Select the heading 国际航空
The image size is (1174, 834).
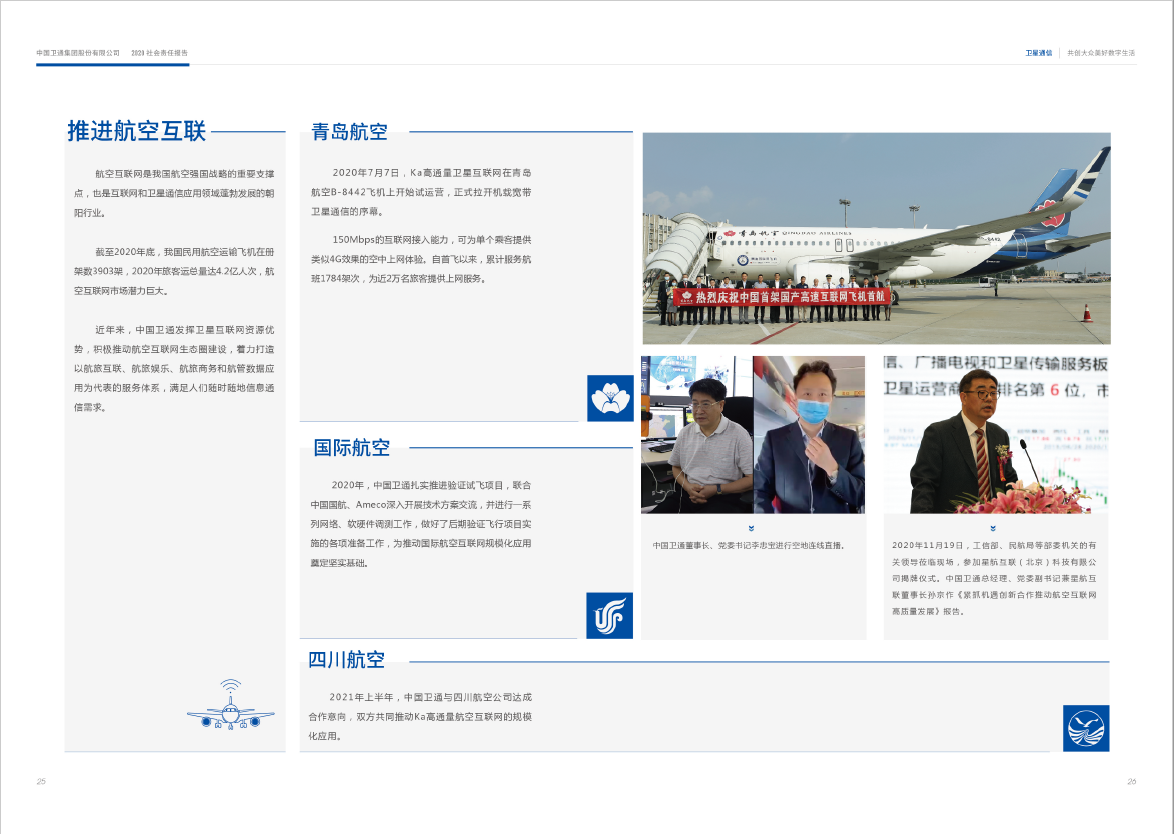[x=351, y=448]
